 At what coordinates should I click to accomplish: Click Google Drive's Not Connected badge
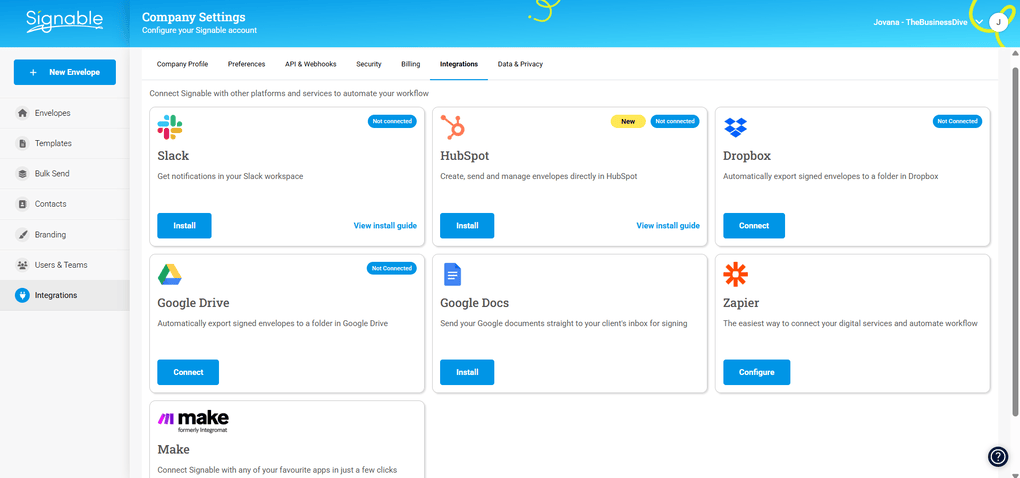[392, 268]
